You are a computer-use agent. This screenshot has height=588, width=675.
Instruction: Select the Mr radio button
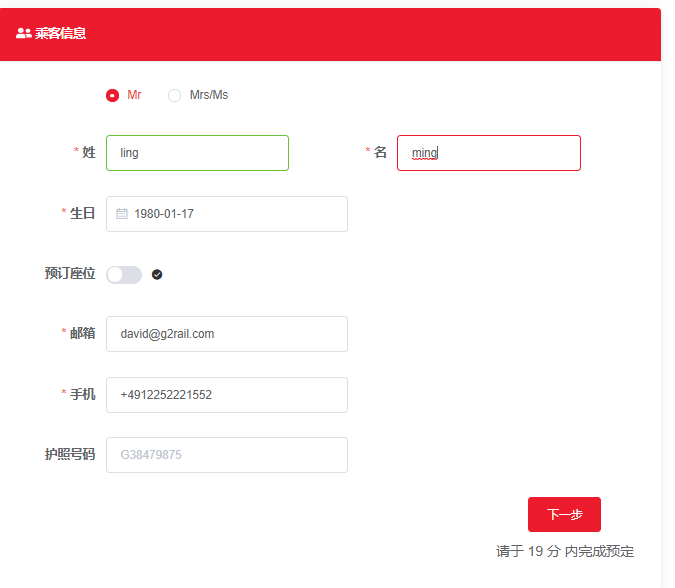(x=112, y=95)
